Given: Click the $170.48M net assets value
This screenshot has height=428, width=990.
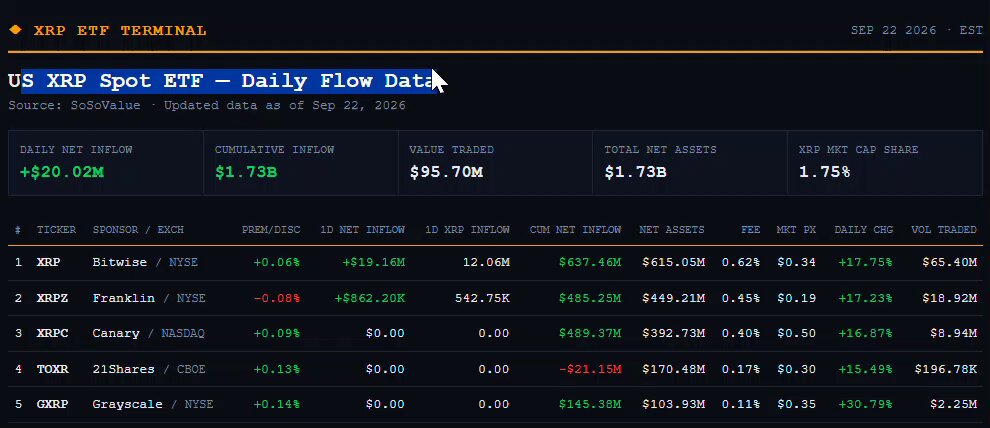Looking at the screenshot, I should pos(674,369).
